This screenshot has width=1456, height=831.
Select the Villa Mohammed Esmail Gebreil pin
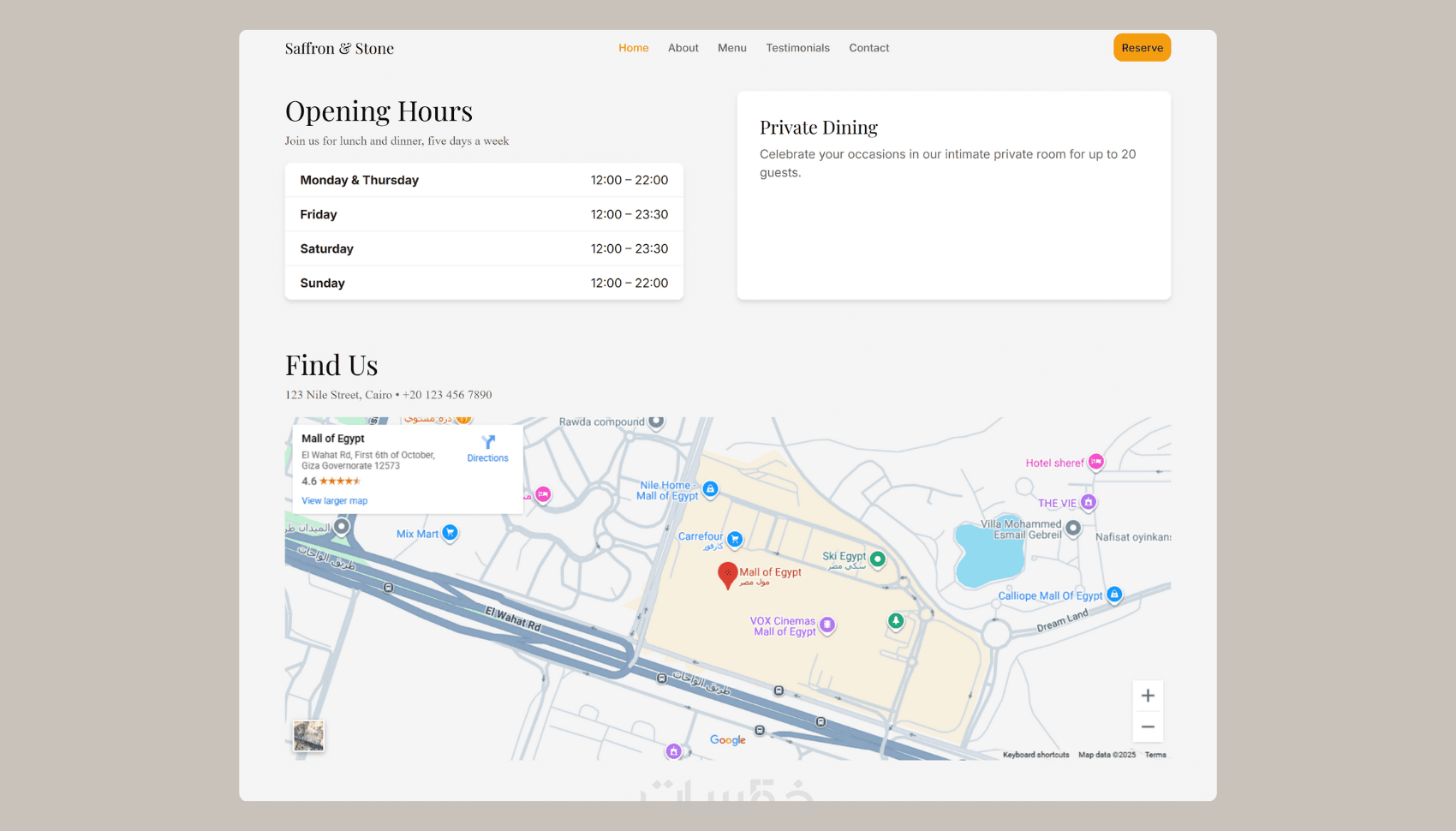tap(1073, 529)
